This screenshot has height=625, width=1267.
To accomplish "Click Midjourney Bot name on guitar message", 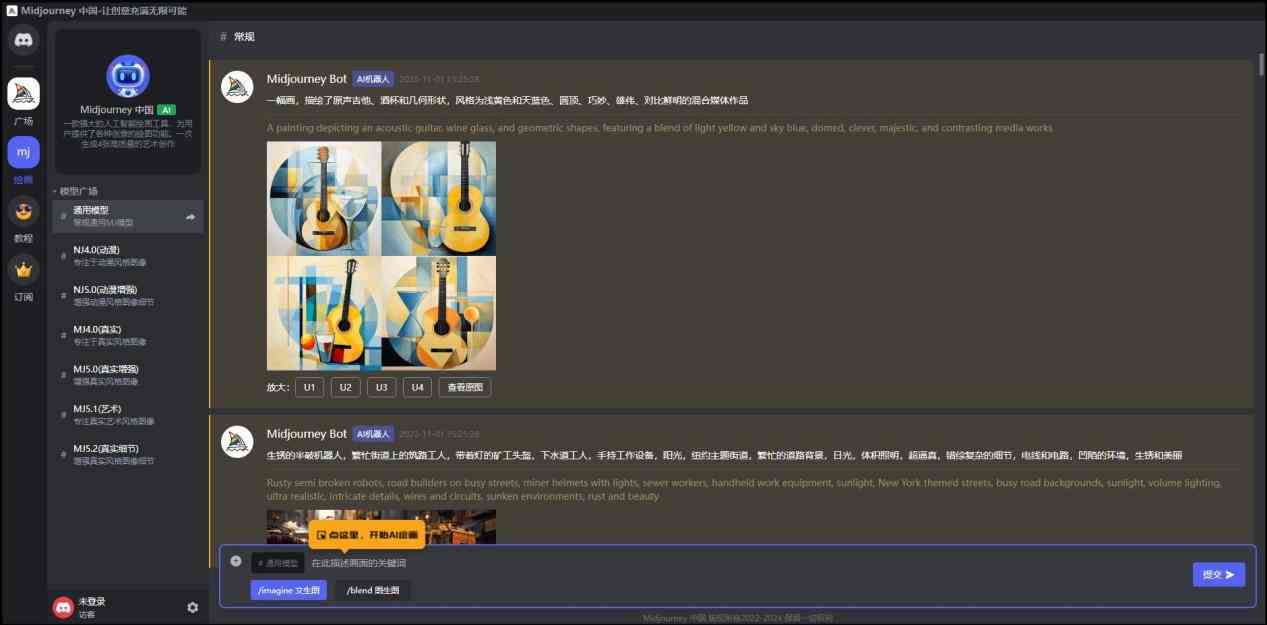I will pos(307,78).
